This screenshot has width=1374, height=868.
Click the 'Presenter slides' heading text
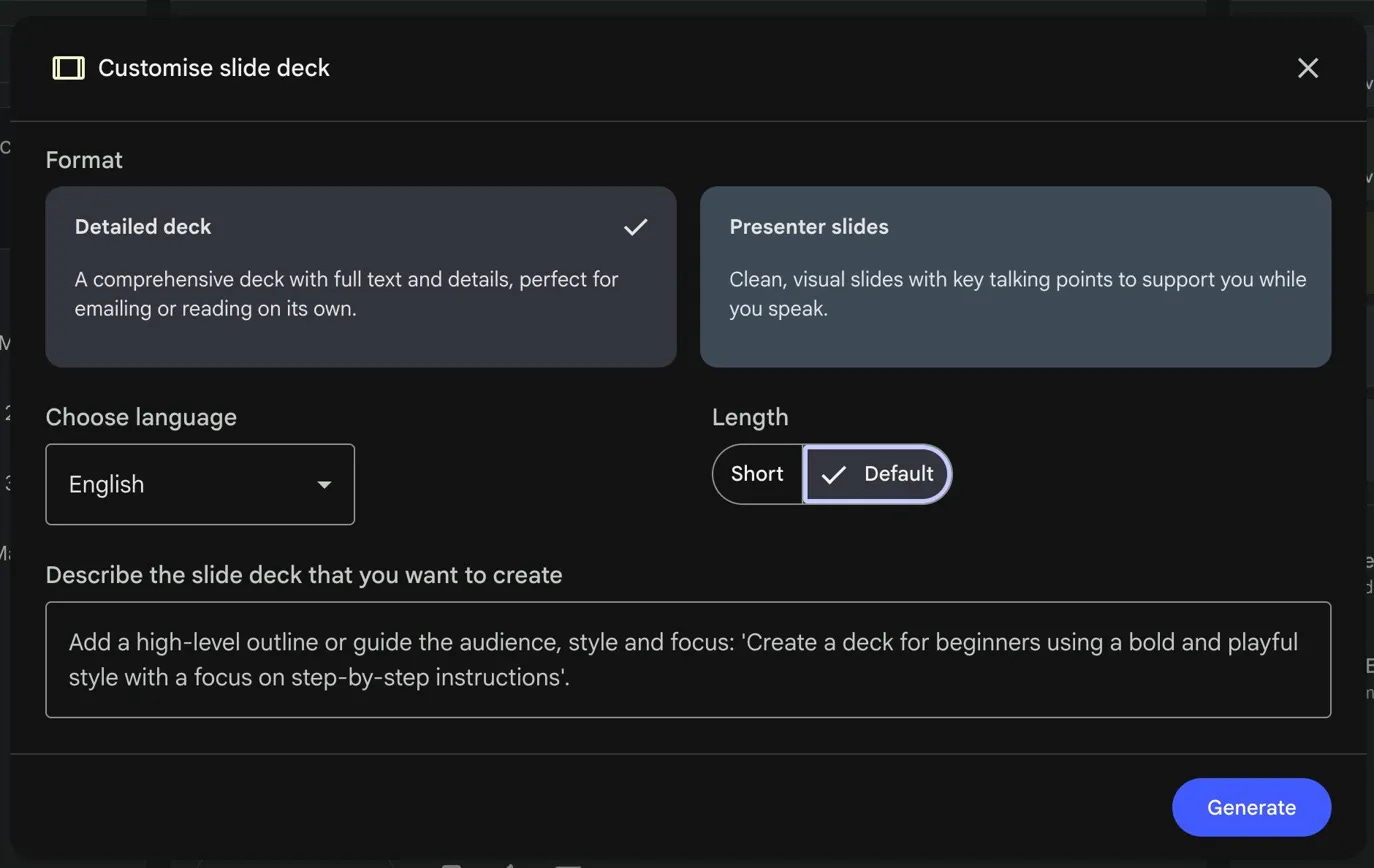[x=808, y=227]
